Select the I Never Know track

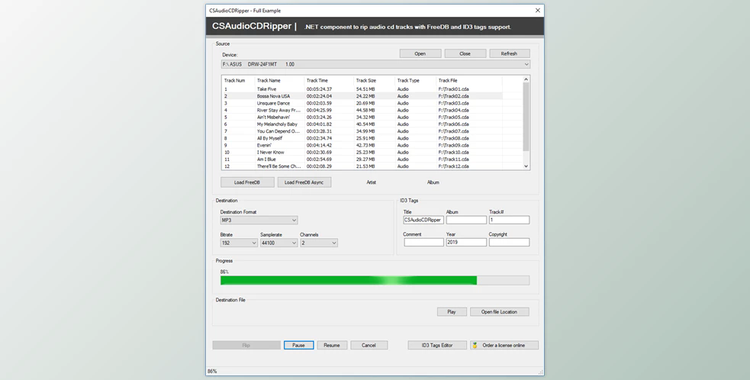[362, 152]
